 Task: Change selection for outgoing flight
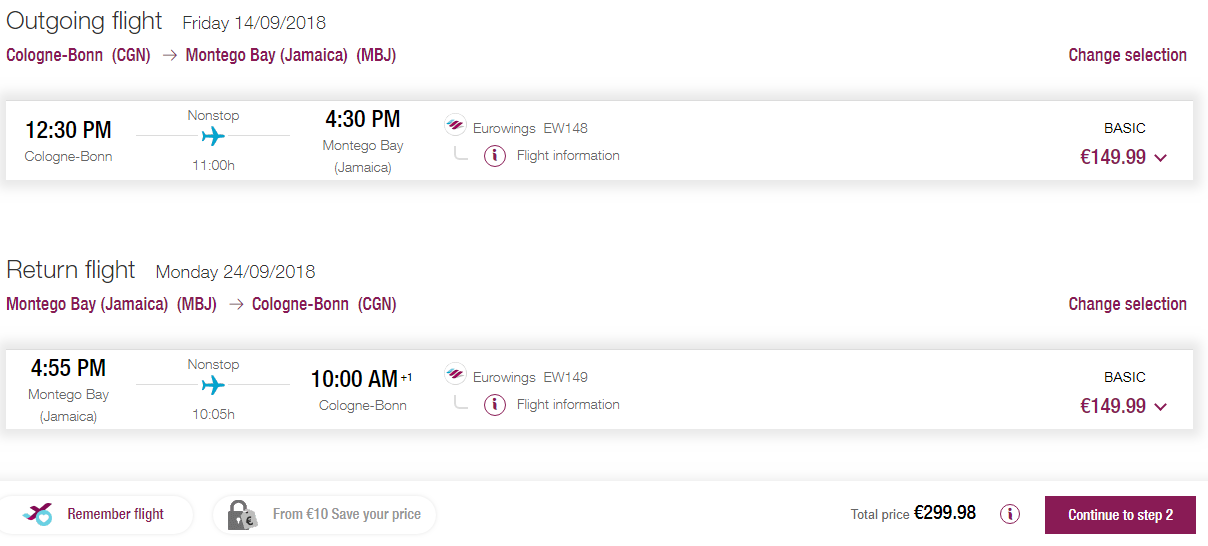1127,55
